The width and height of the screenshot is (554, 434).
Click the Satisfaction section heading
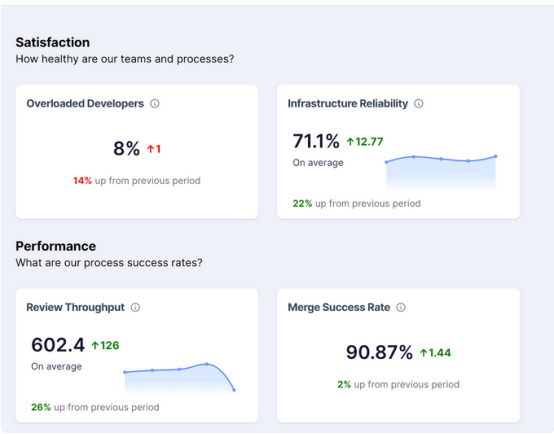pos(53,42)
